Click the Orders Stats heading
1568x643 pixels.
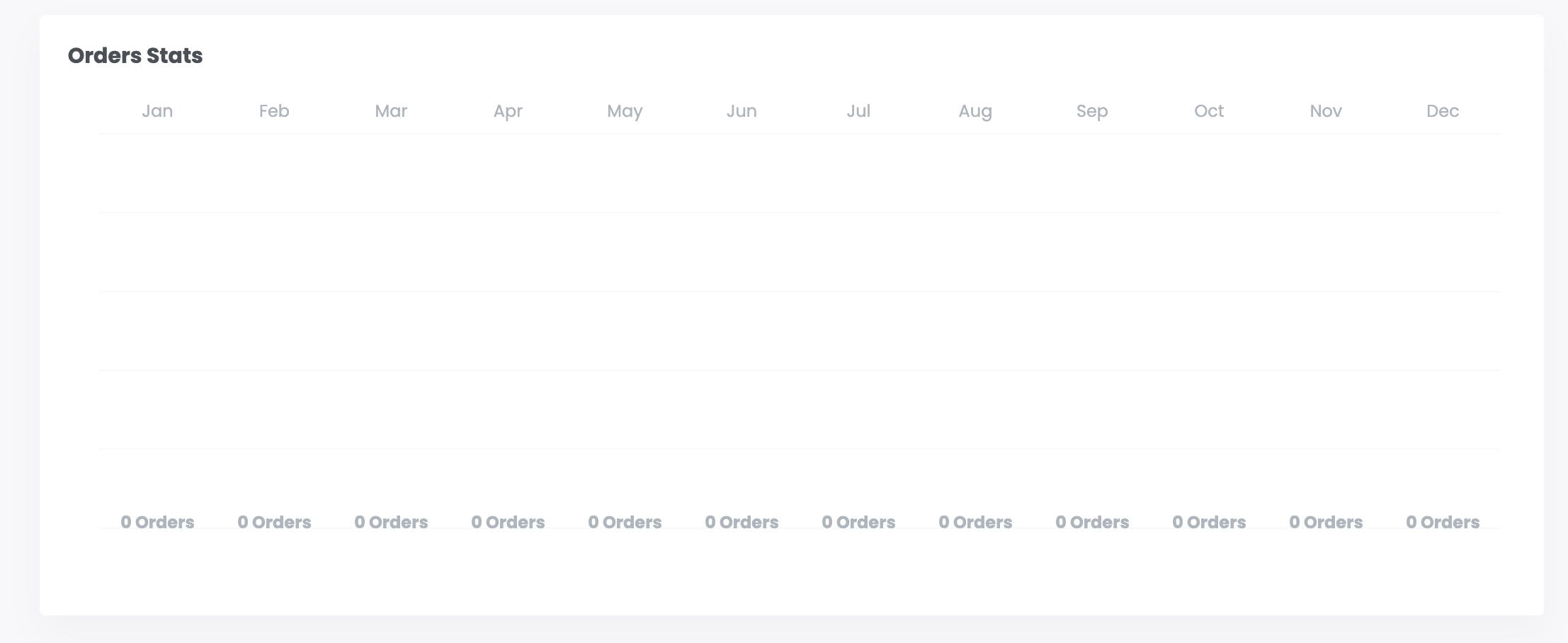(x=135, y=55)
